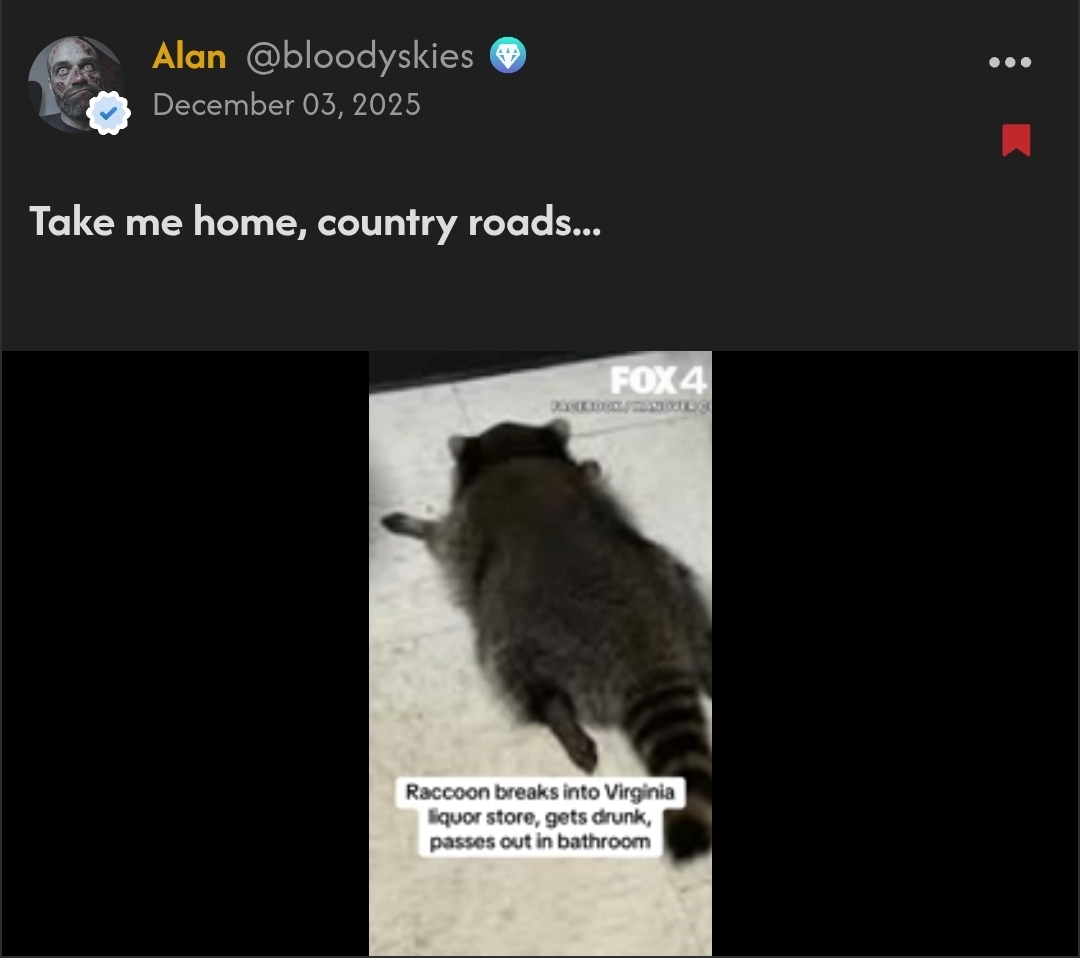Click the blue verified checkmark badge
Screen dimensions: 1080x958
[109, 112]
